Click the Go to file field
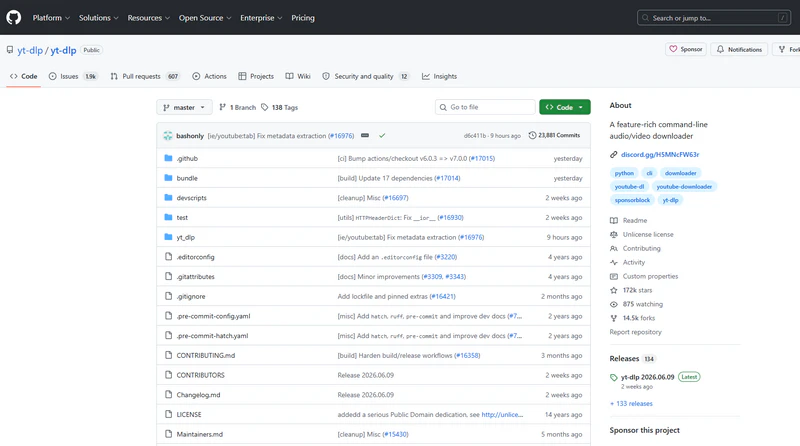Image resolution: width=800 pixels, height=446 pixels. pyautogui.click(x=485, y=107)
